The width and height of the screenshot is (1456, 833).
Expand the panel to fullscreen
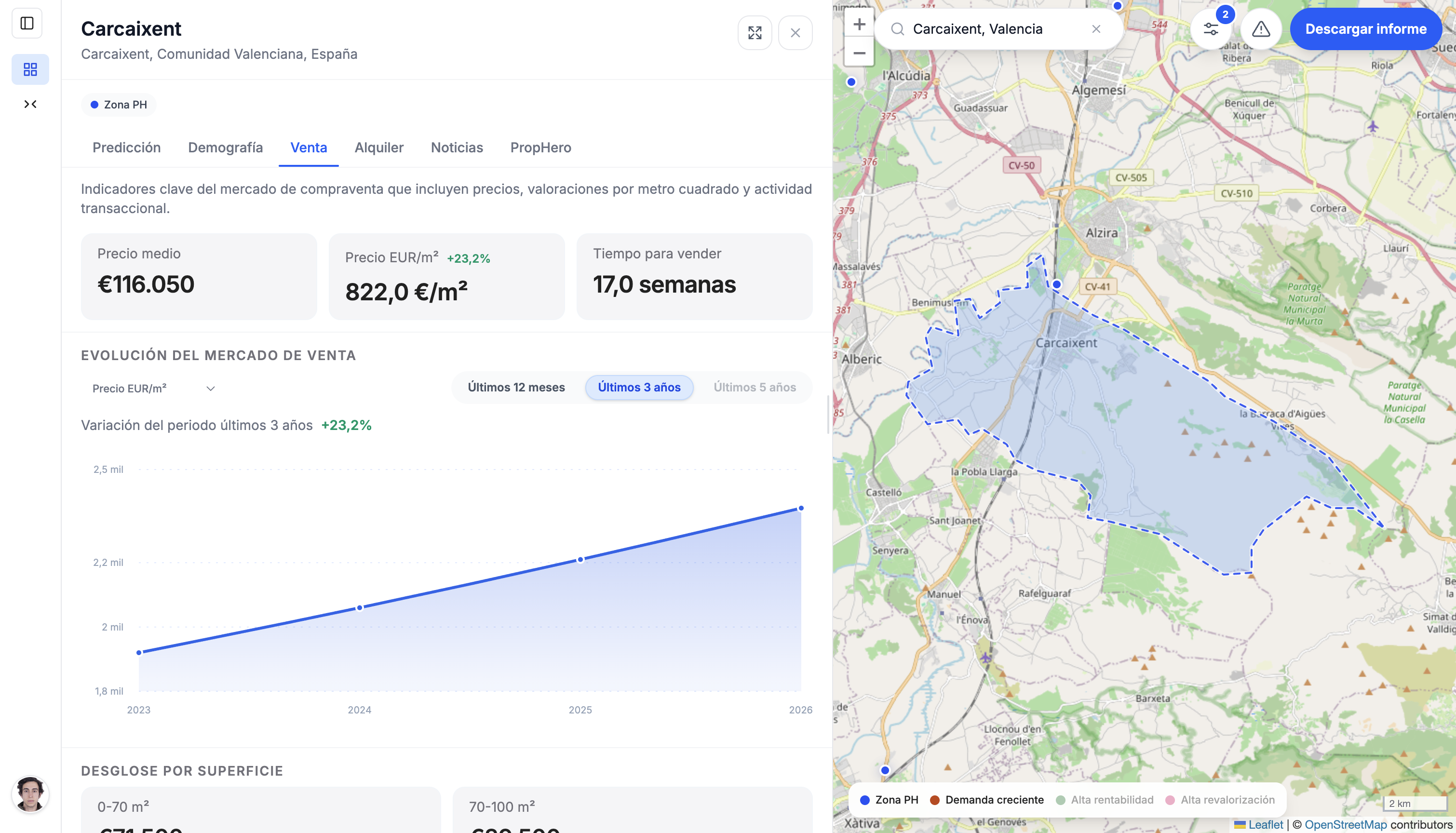[755, 33]
